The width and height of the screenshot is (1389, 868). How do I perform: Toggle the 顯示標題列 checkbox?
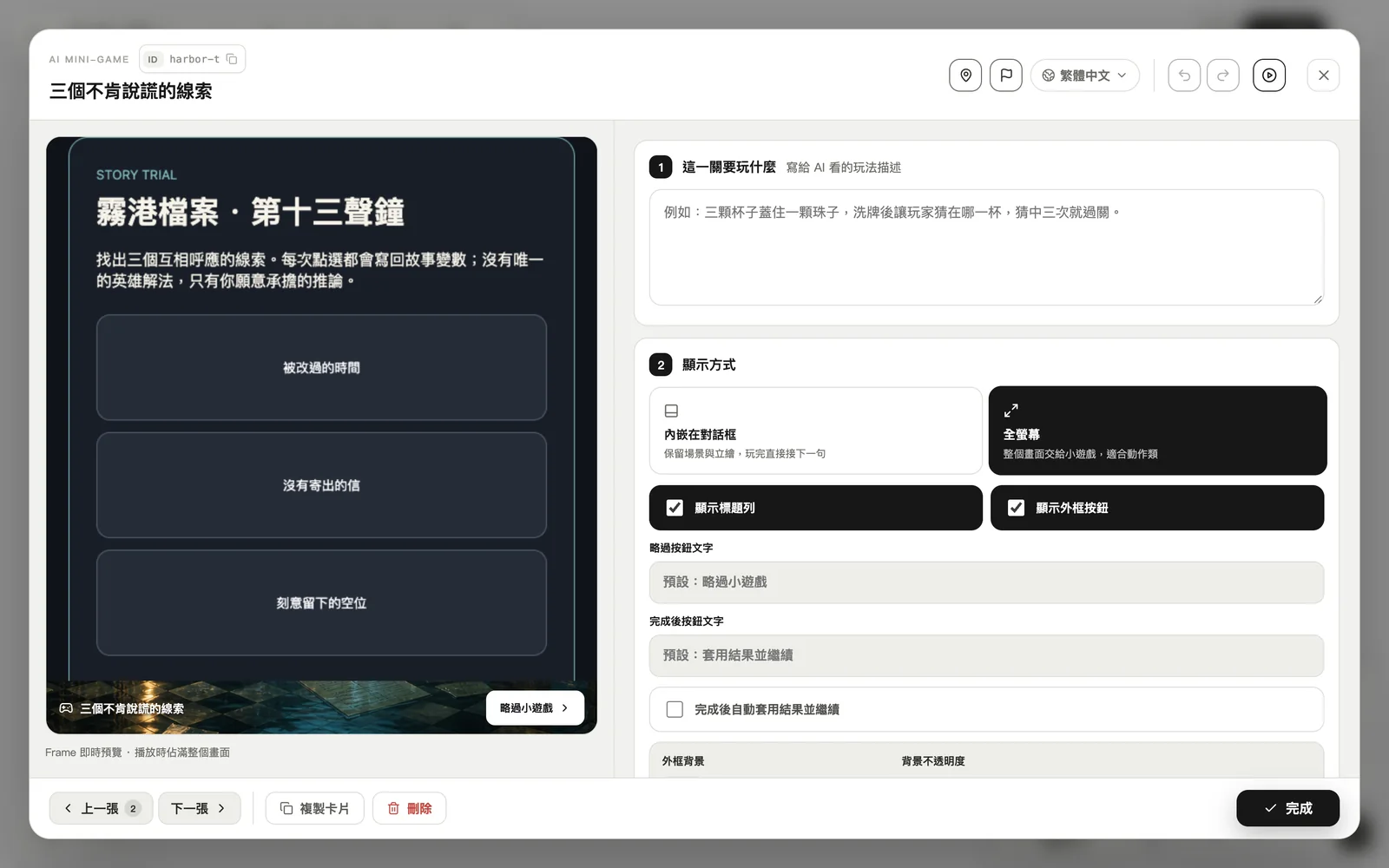coord(675,508)
